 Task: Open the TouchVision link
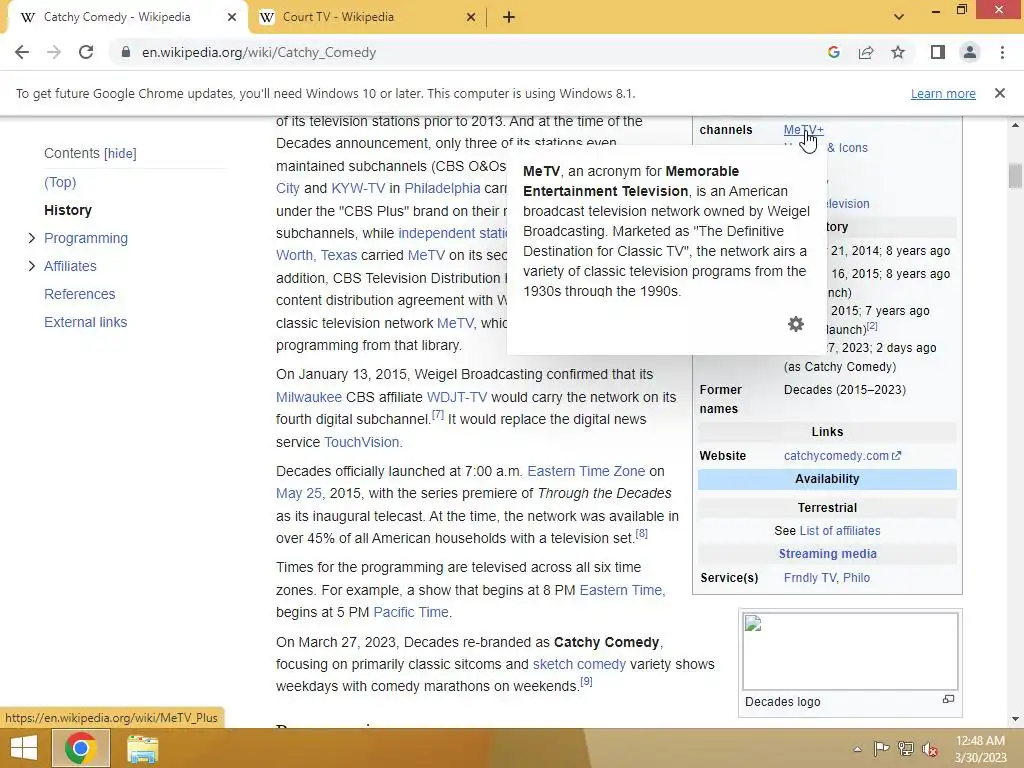point(362,442)
